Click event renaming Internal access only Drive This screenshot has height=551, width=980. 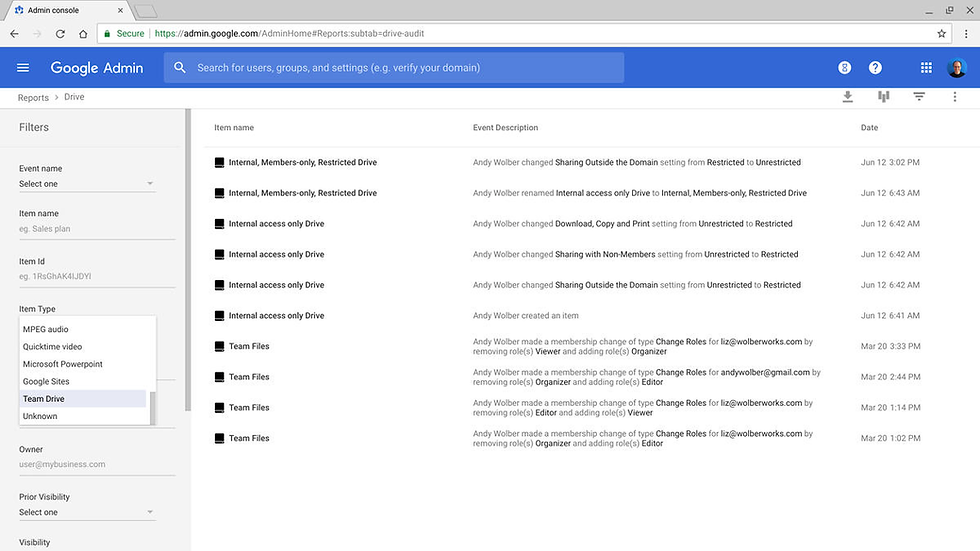tap(639, 193)
